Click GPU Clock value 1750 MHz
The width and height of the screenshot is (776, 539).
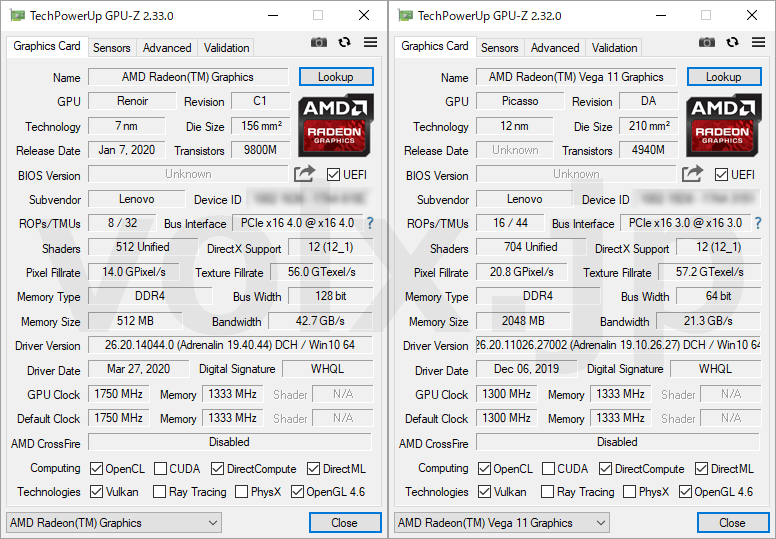[119, 394]
